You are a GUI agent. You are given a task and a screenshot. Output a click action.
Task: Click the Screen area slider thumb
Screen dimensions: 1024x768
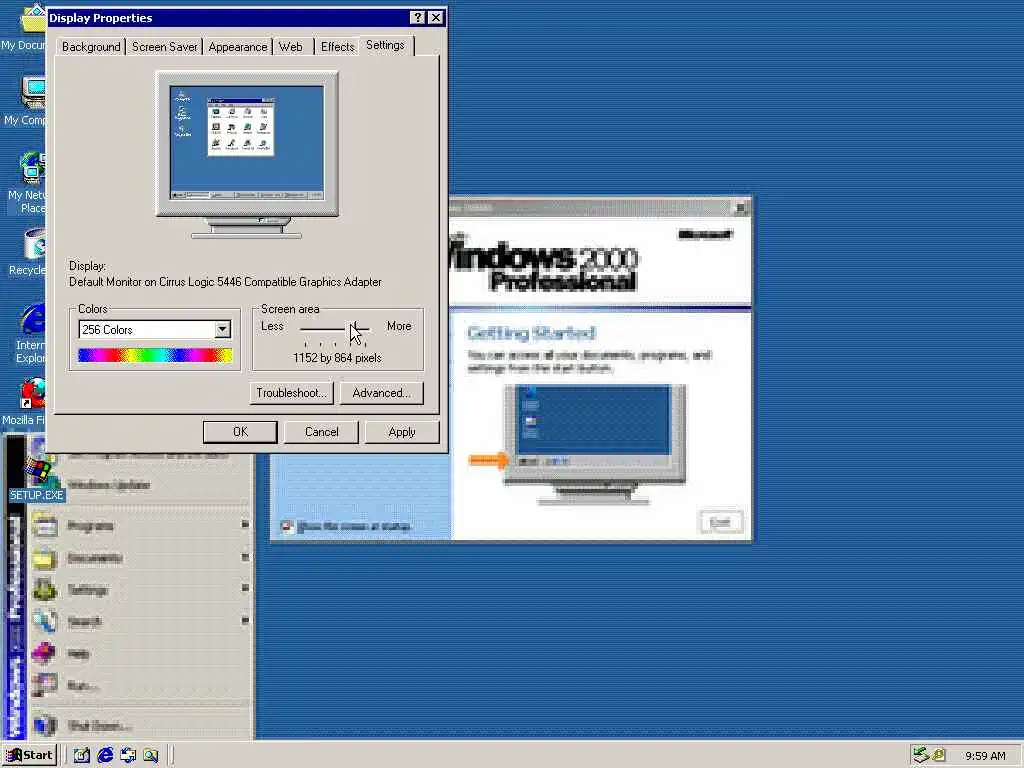(353, 328)
